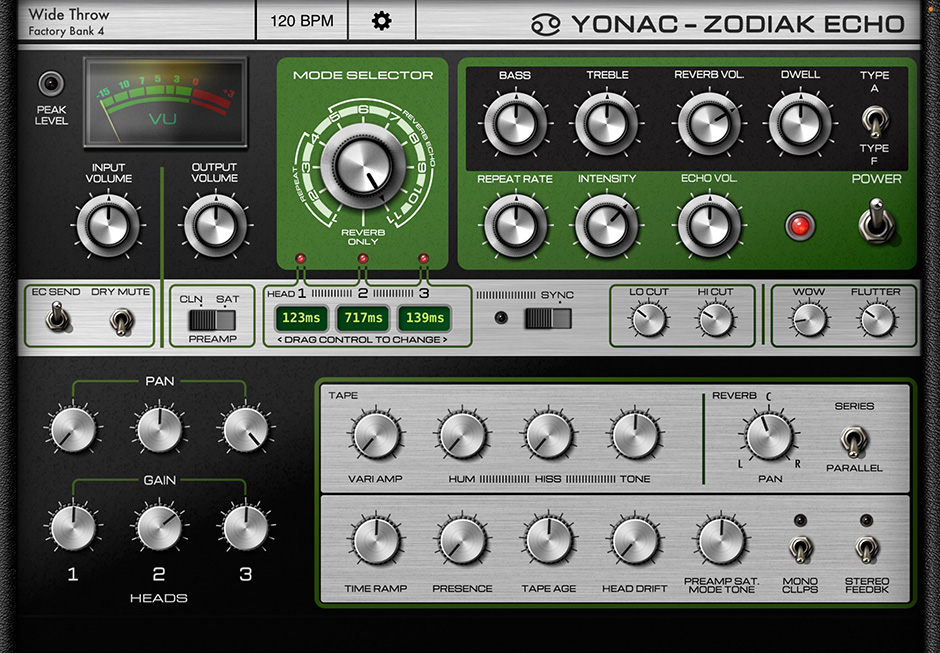Image resolution: width=940 pixels, height=653 pixels.
Task: Click the Reverb Vol. knob
Action: 709,122
